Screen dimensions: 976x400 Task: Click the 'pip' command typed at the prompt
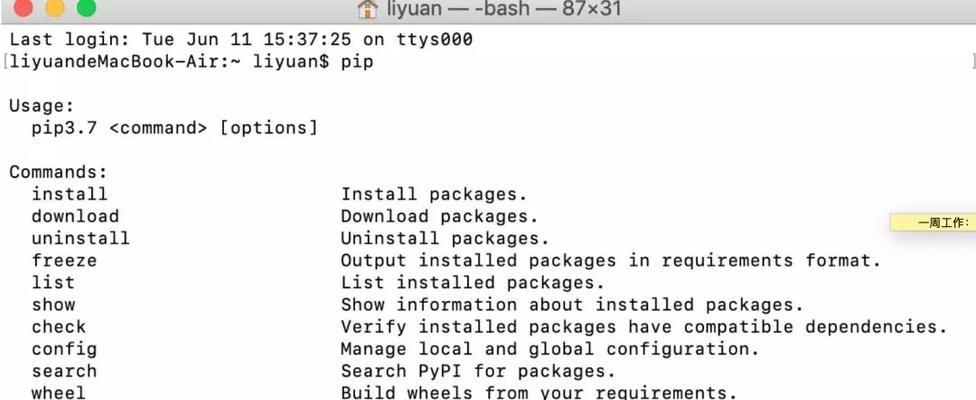point(357,62)
